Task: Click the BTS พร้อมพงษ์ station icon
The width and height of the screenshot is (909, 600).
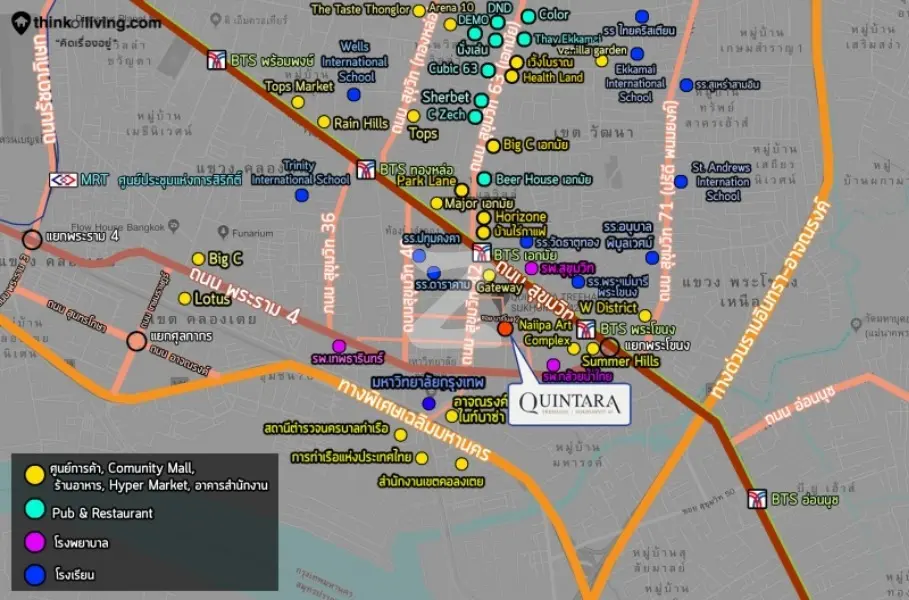Action: pos(217,60)
